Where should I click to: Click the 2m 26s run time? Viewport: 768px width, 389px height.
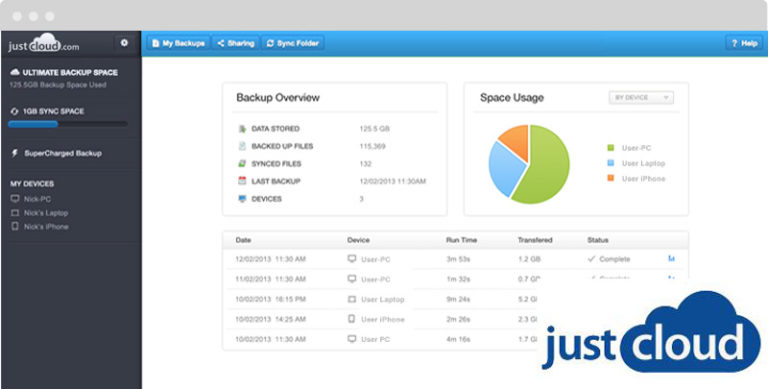458,319
